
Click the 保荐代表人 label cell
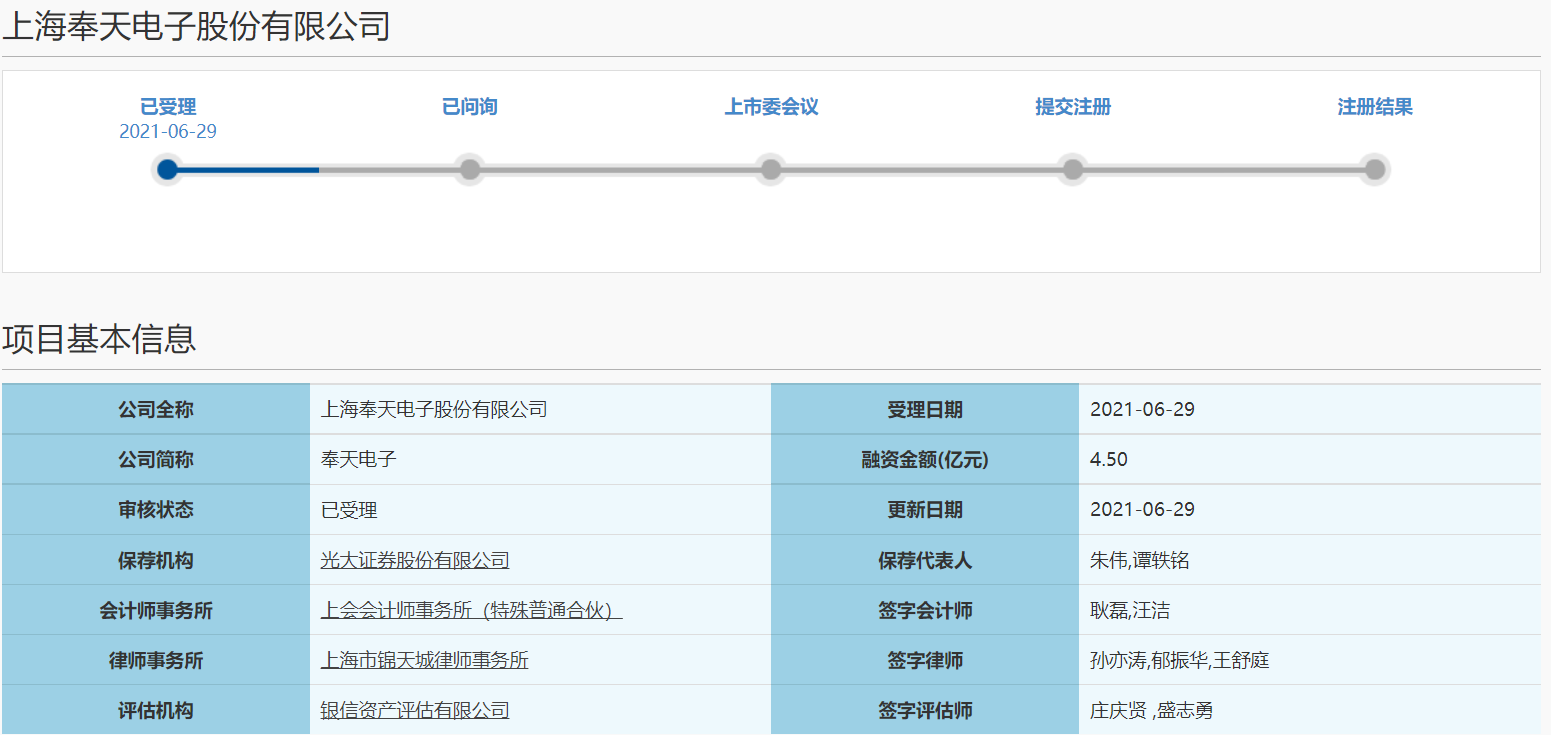tap(925, 560)
